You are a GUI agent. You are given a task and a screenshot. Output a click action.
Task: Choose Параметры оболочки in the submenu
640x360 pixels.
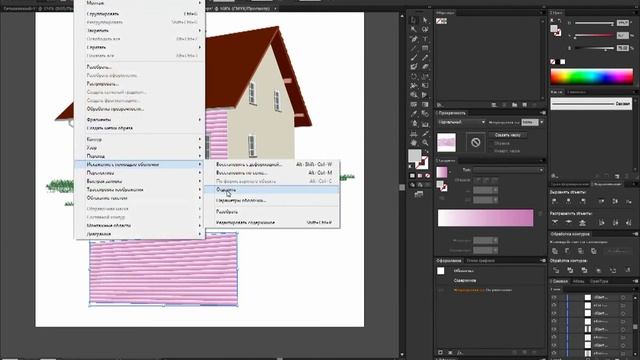(x=272, y=200)
